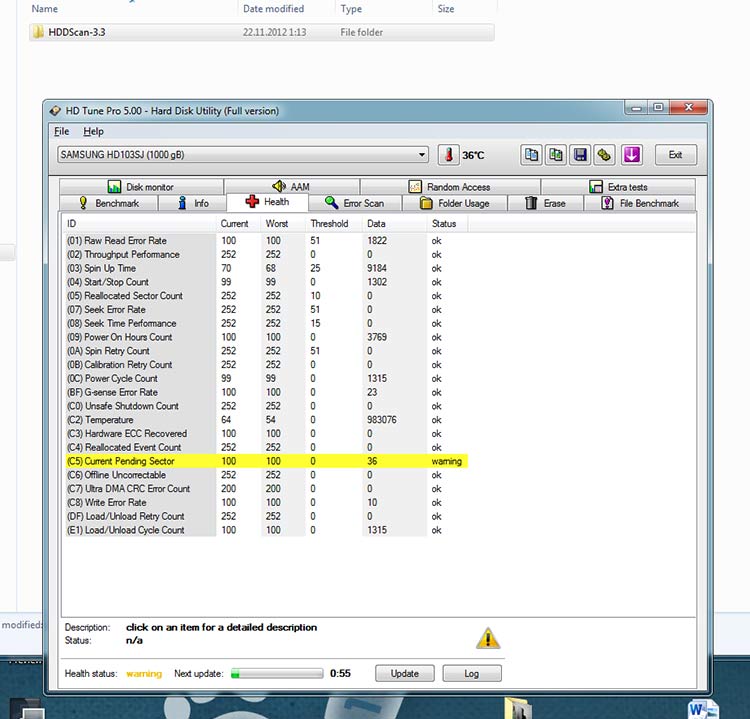Screen dimensions: 750x719
Task: Open the File menu
Action: [x=62, y=131]
